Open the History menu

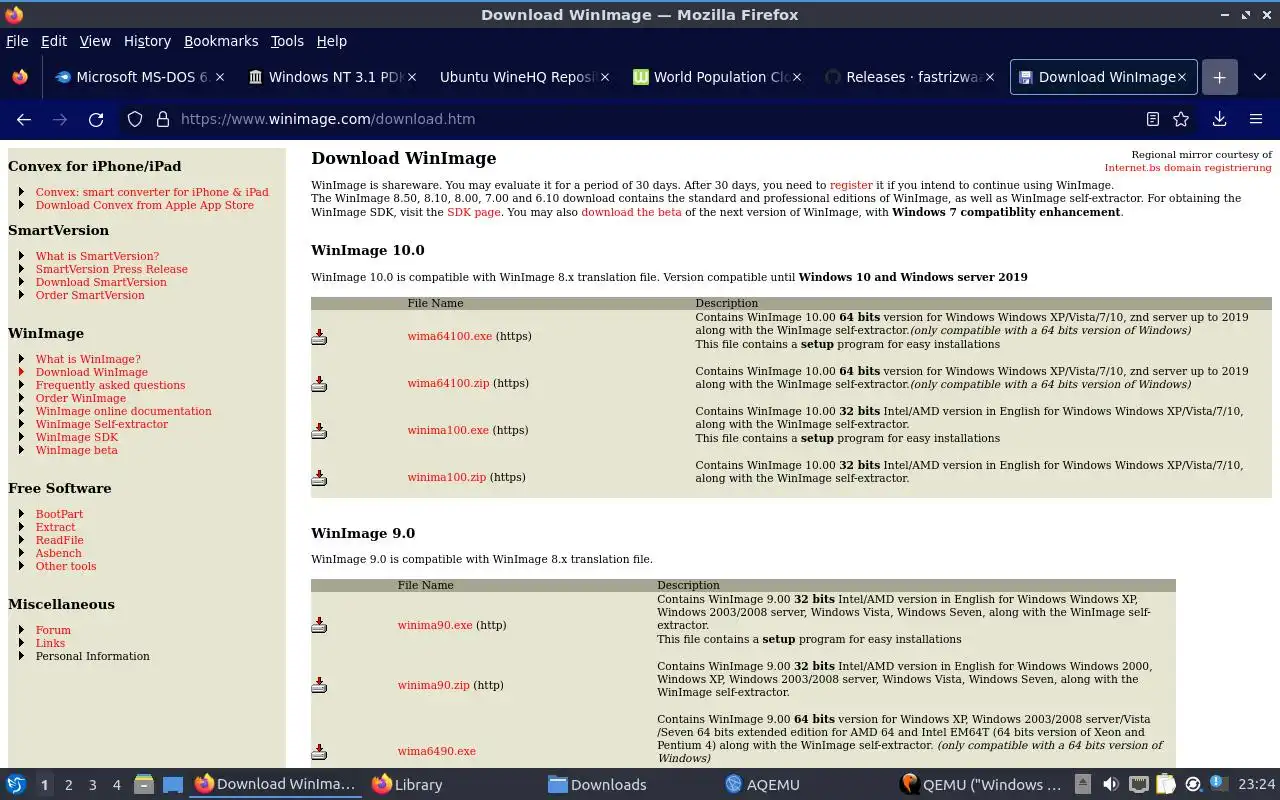tap(147, 41)
